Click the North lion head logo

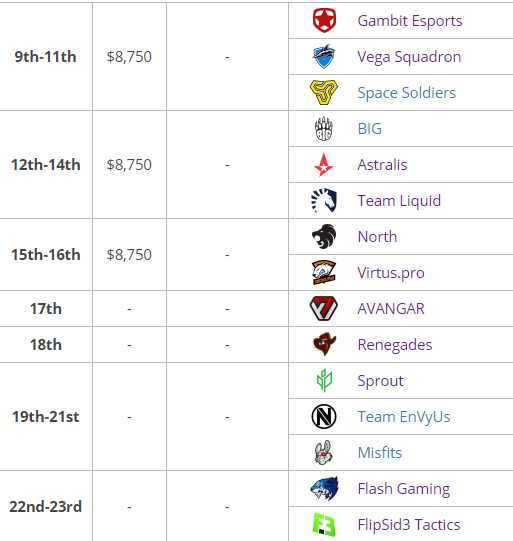click(x=324, y=236)
